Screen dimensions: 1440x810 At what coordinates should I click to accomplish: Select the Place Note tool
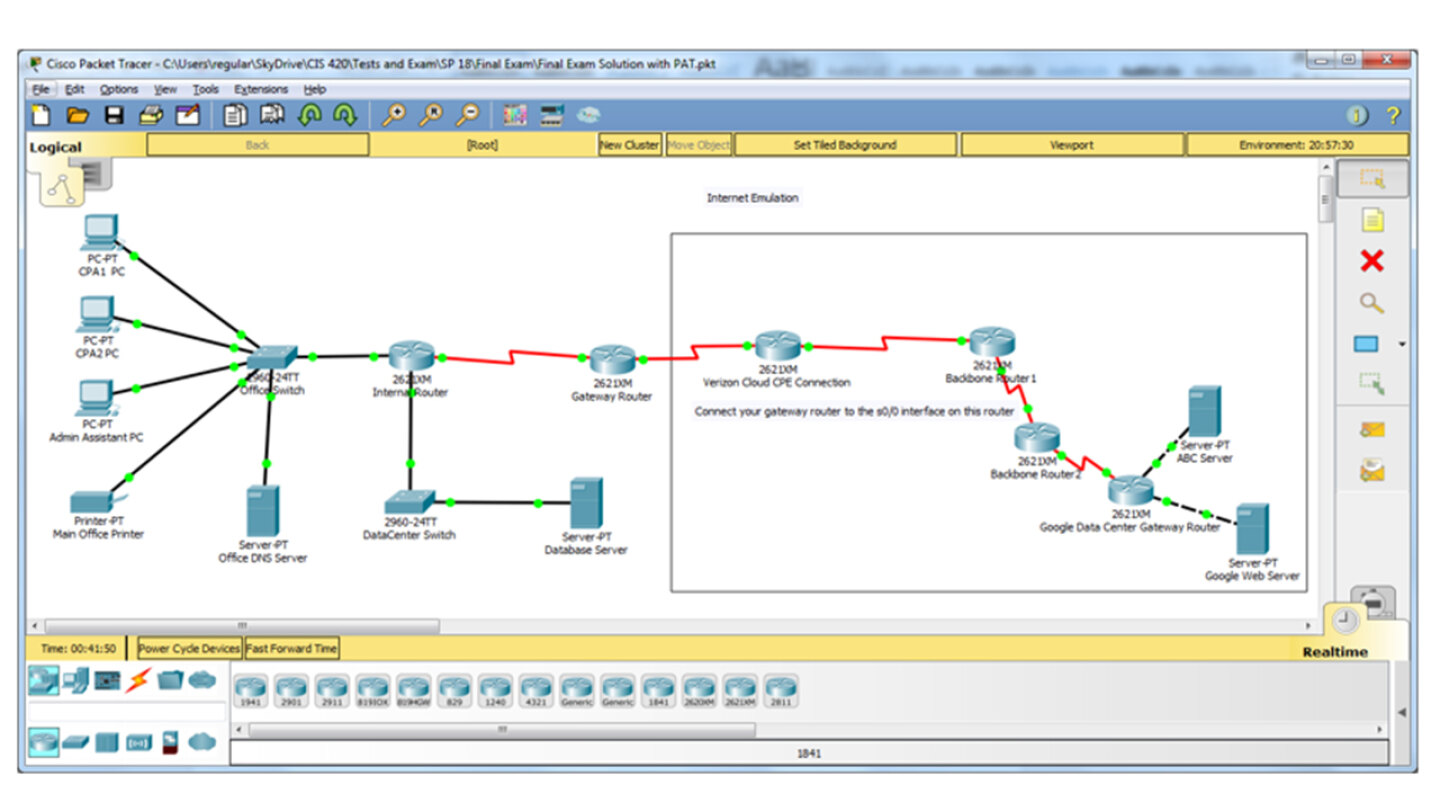1372,219
